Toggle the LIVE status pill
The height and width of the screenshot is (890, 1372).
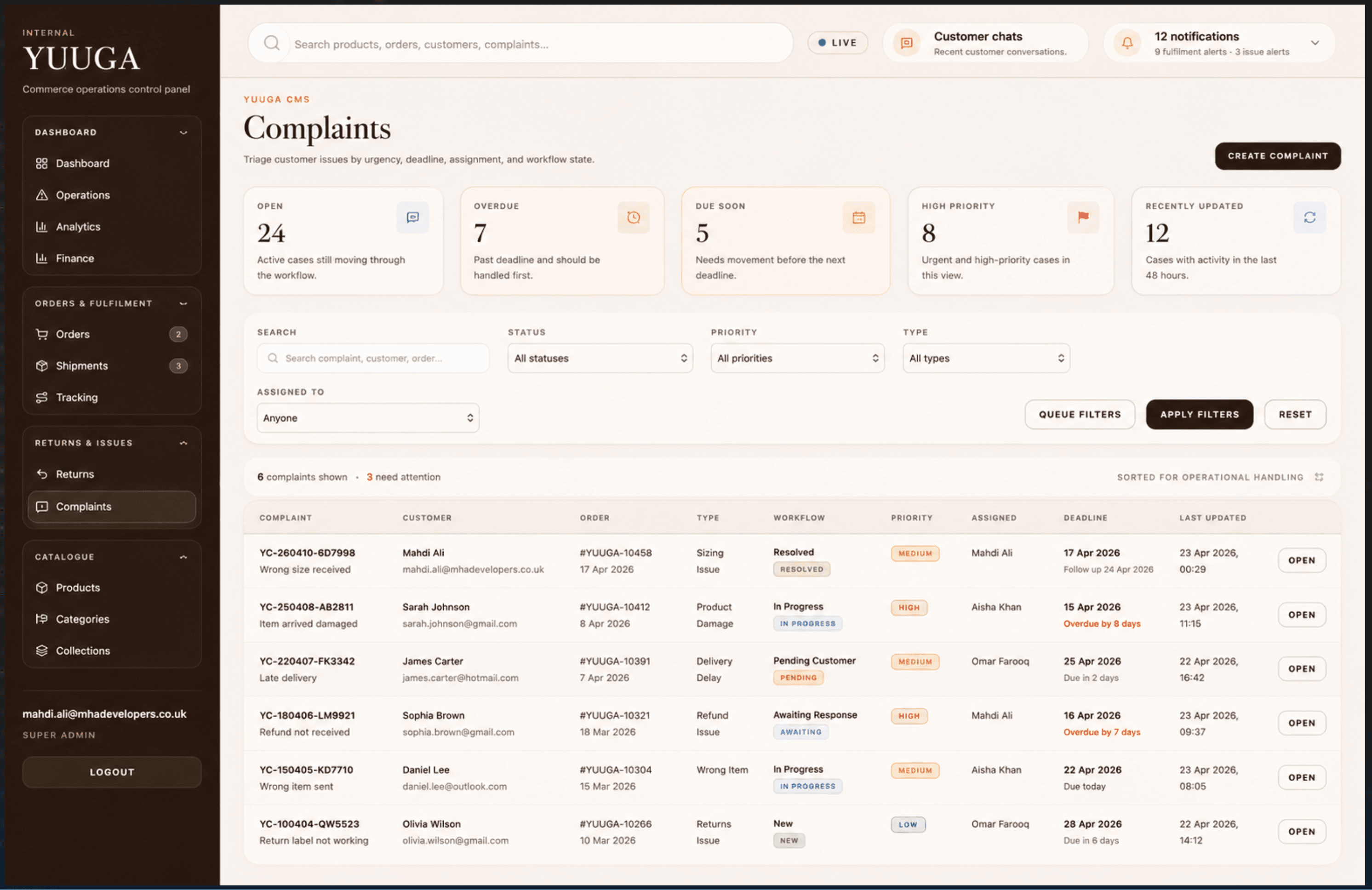(x=837, y=43)
